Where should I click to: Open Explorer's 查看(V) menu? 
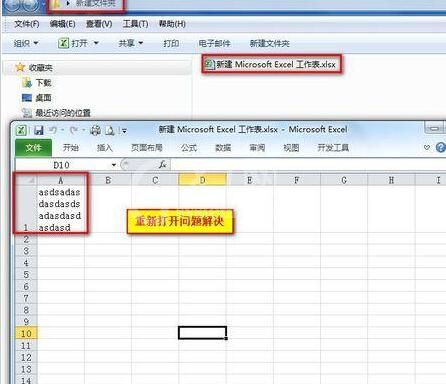99,24
